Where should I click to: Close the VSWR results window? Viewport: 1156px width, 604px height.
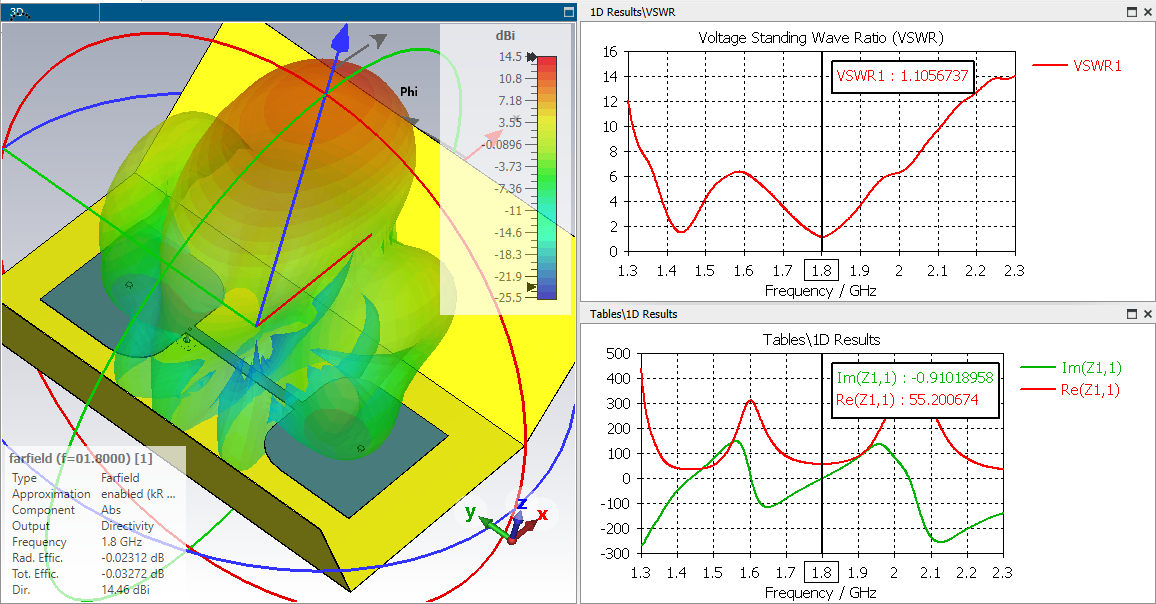pos(1147,12)
